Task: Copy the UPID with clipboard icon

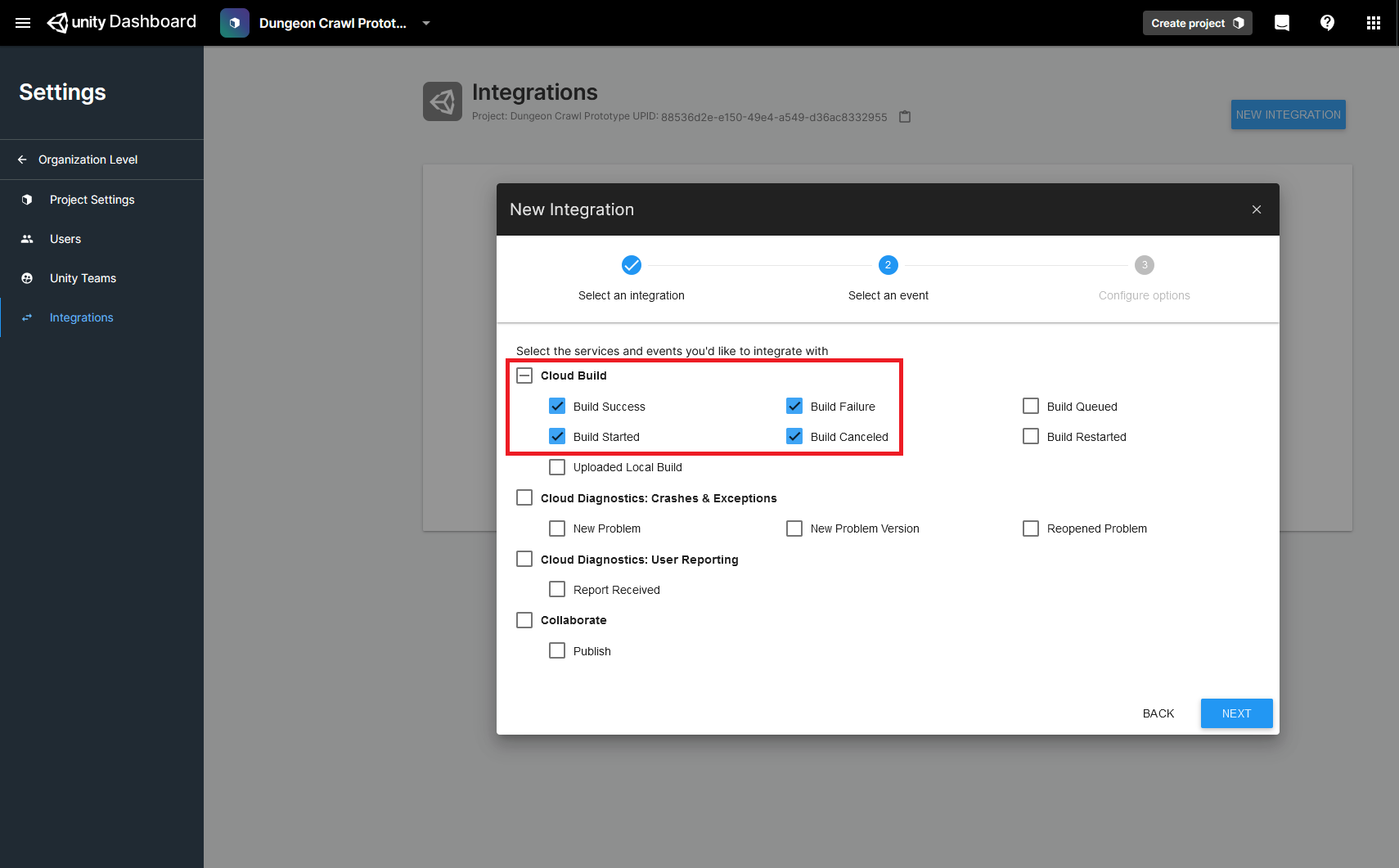Action: 905,116
